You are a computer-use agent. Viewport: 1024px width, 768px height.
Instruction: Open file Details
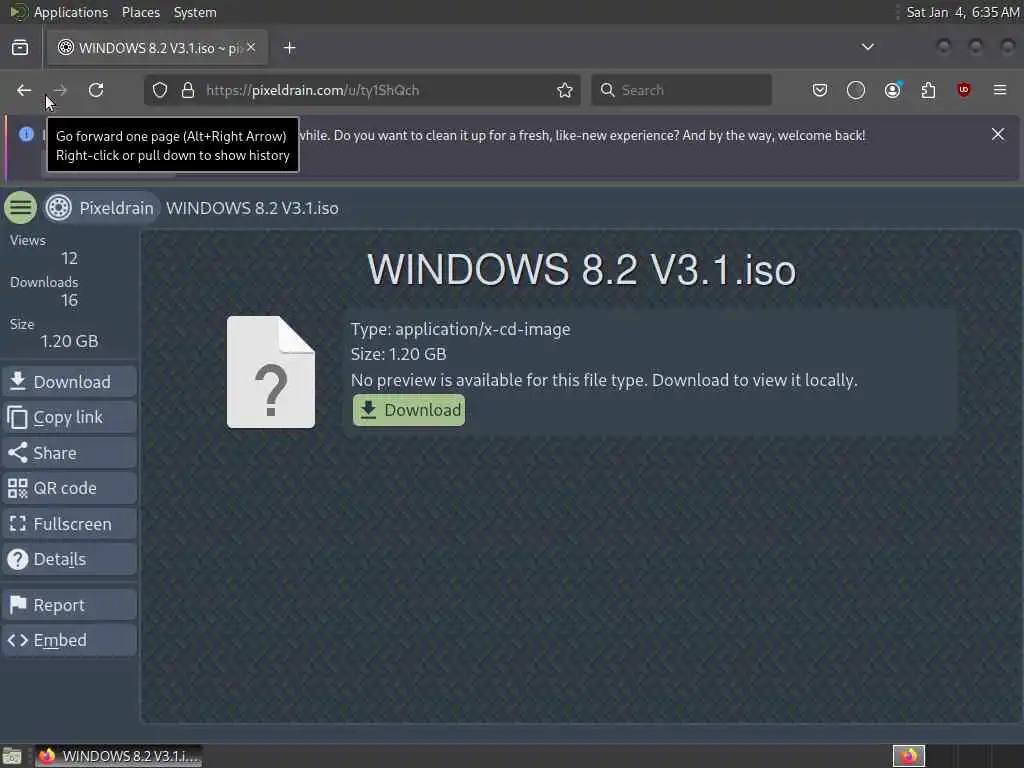click(69, 559)
